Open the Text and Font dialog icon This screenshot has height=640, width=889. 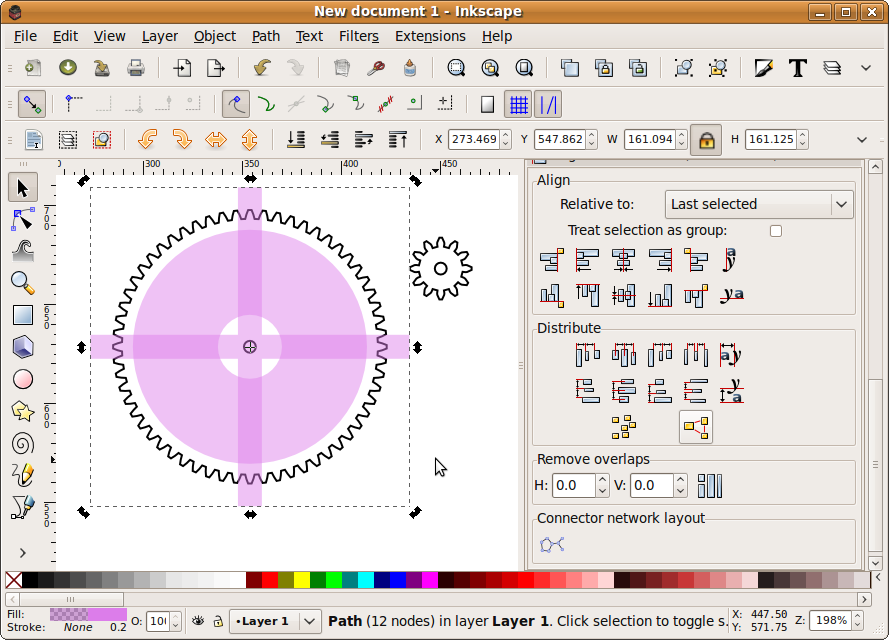(797, 68)
